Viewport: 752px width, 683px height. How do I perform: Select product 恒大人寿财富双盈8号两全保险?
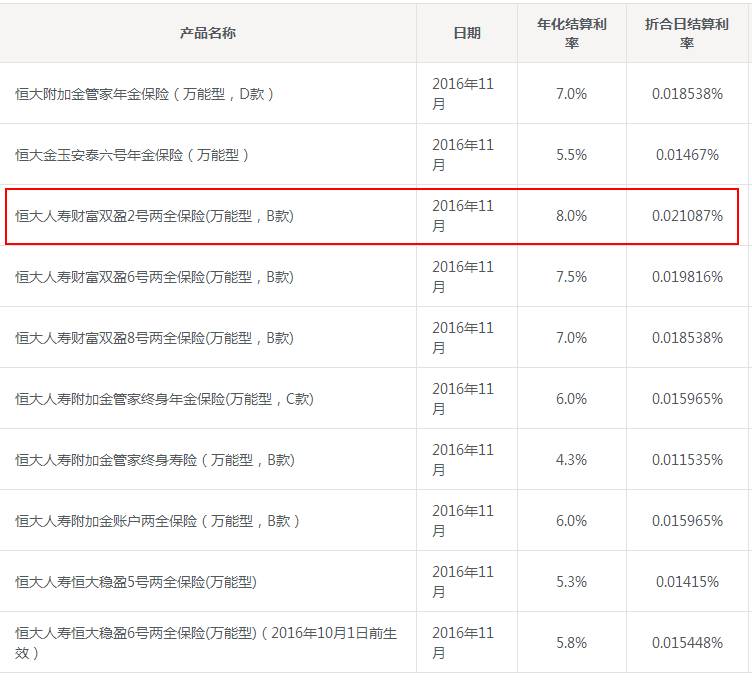(154, 338)
